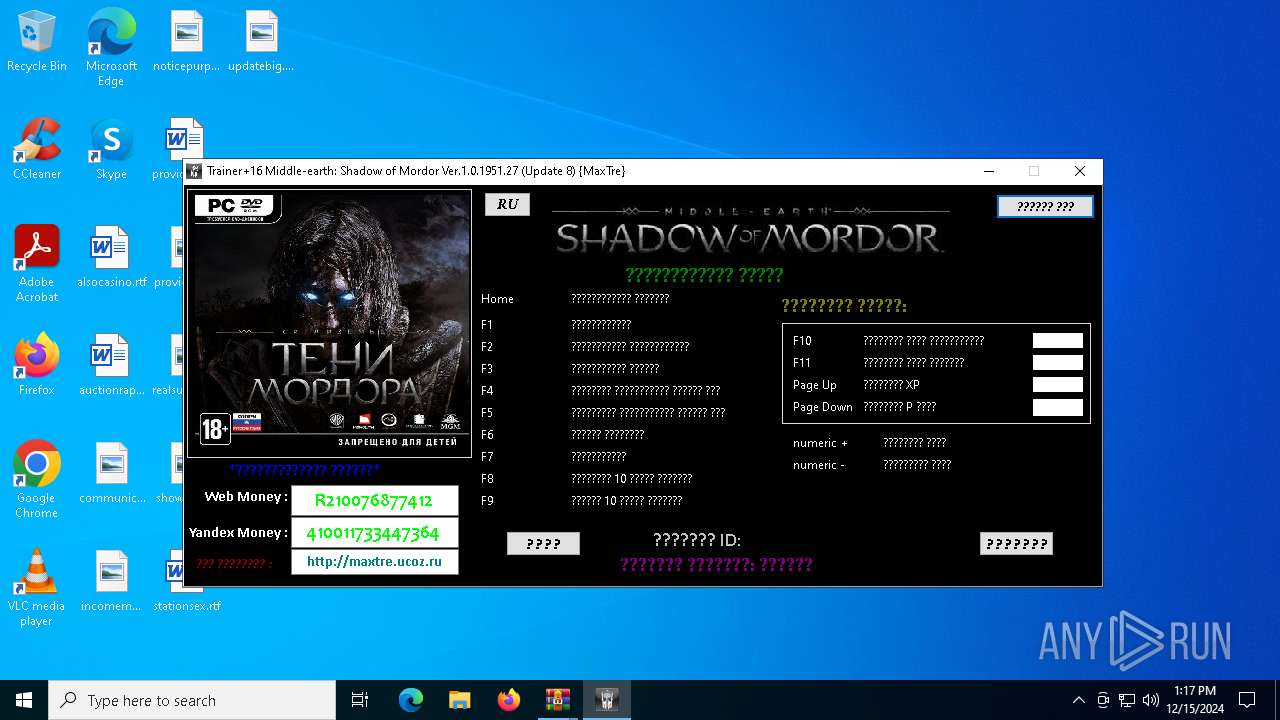This screenshot has width=1280, height=720.
Task: Click the question-mark button at top right of trainer
Action: coord(1045,206)
